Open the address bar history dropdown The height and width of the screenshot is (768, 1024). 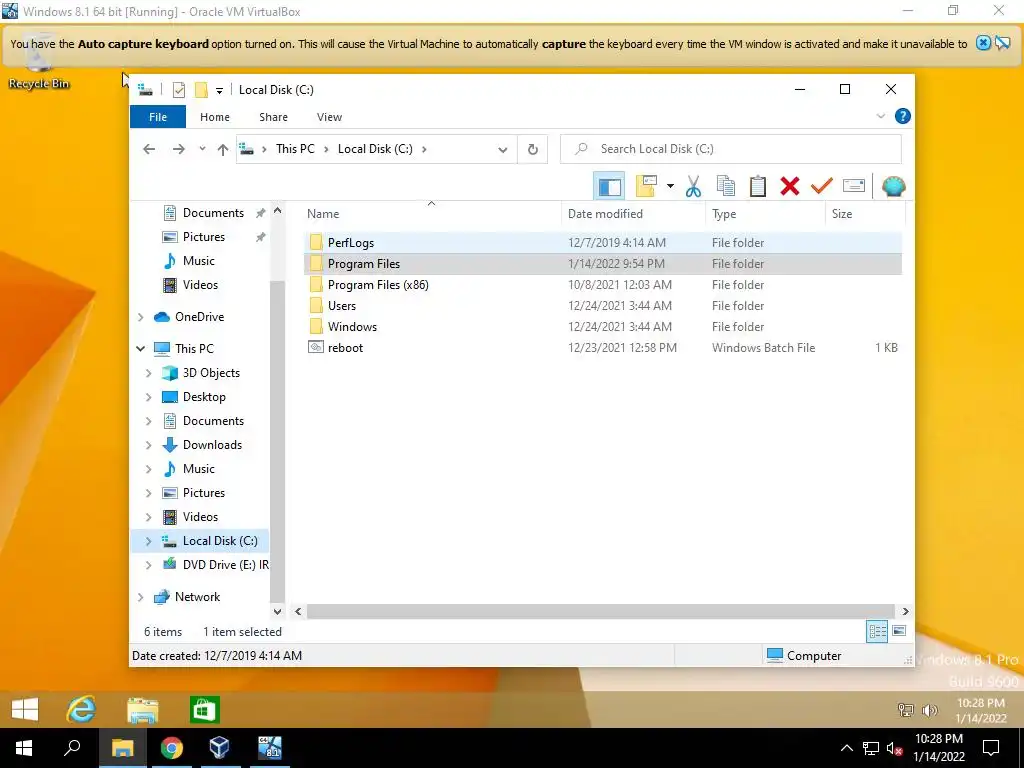coord(502,149)
